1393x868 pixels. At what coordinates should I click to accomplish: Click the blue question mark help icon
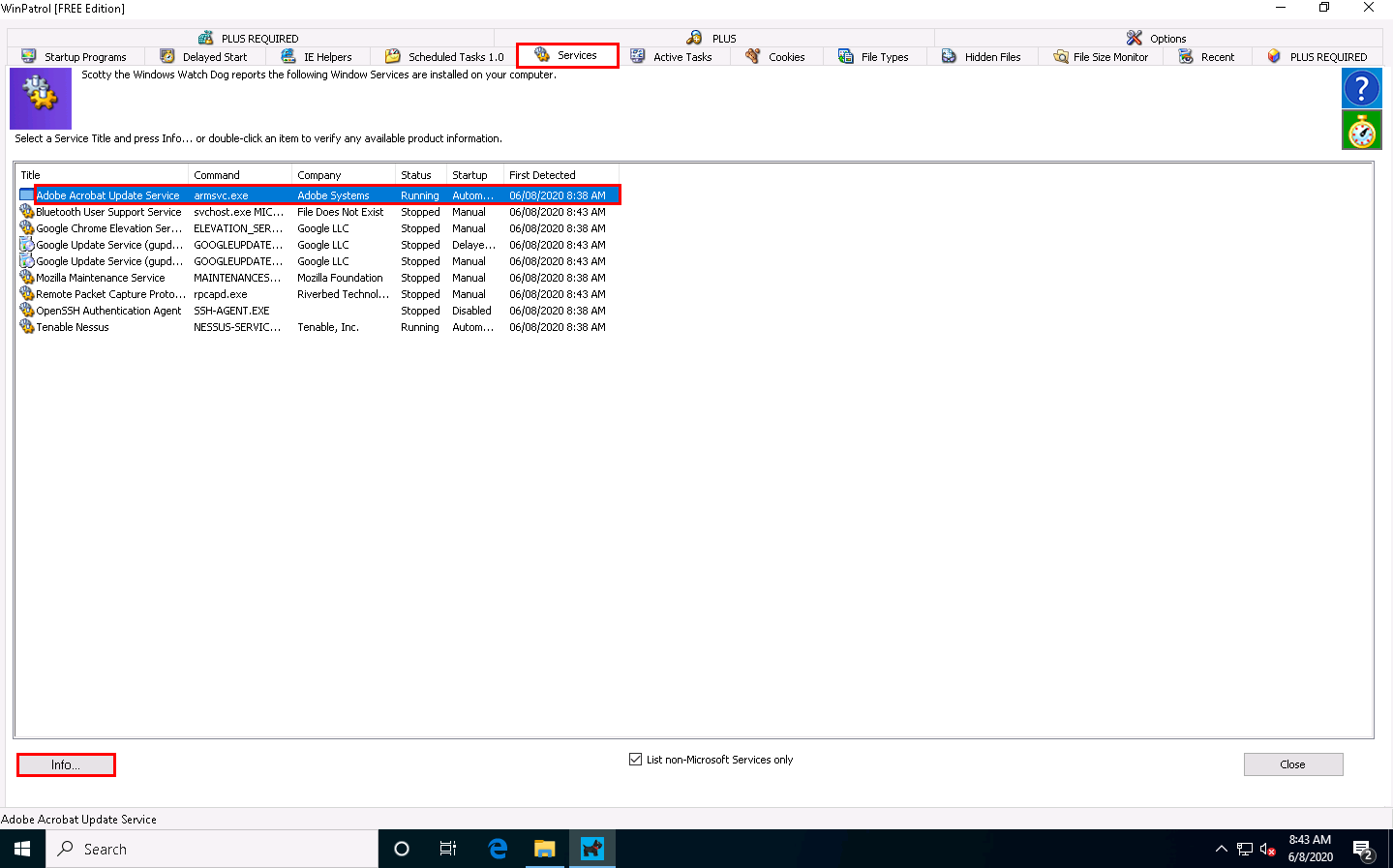click(x=1361, y=89)
